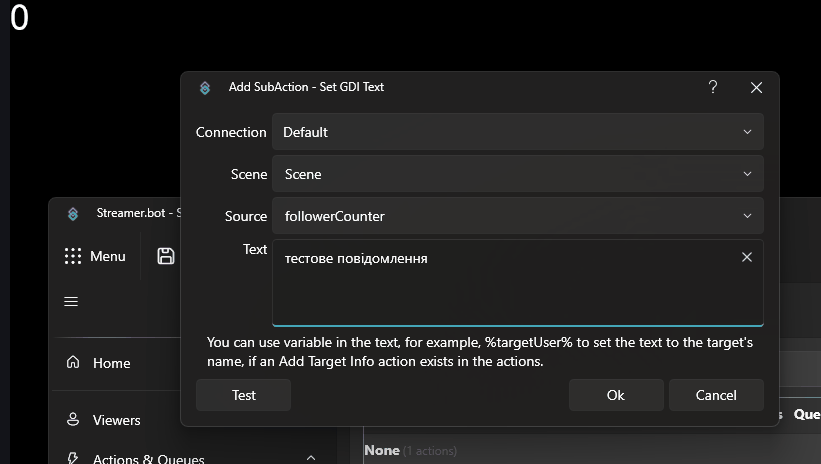Close the Add SubAction dialog

[x=756, y=87]
